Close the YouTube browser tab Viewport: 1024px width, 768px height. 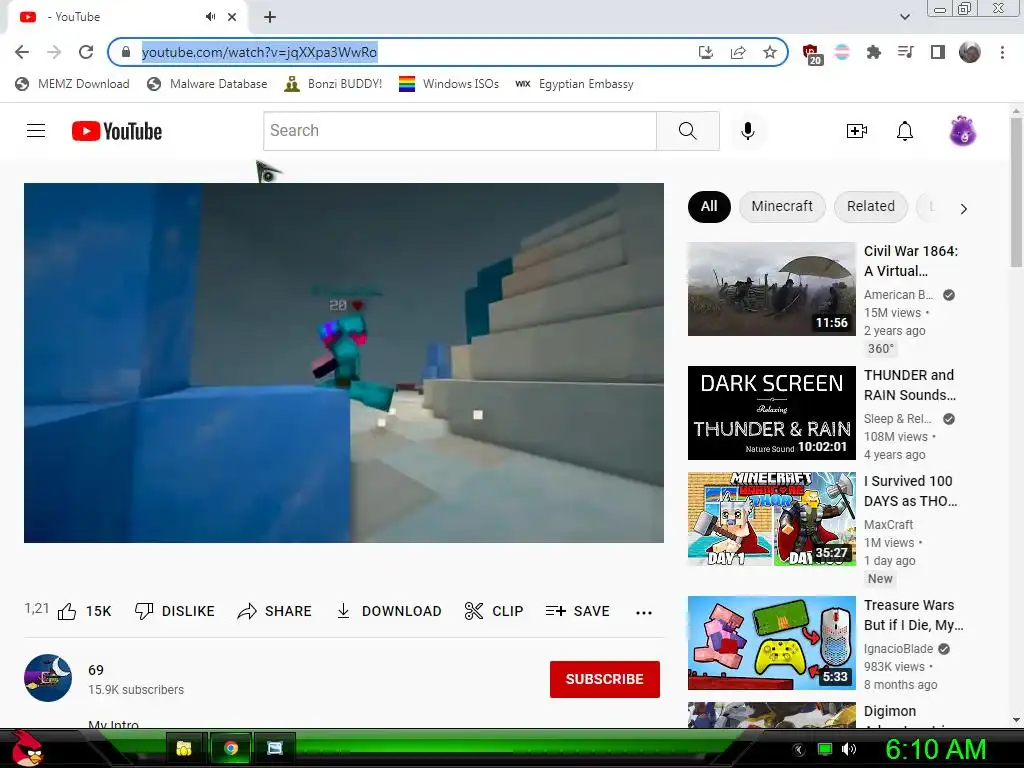click(232, 17)
